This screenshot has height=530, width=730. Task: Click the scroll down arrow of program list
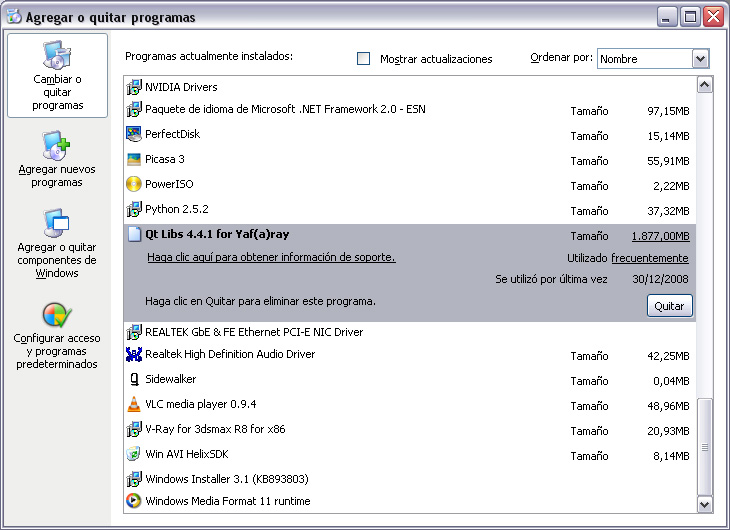(704, 505)
